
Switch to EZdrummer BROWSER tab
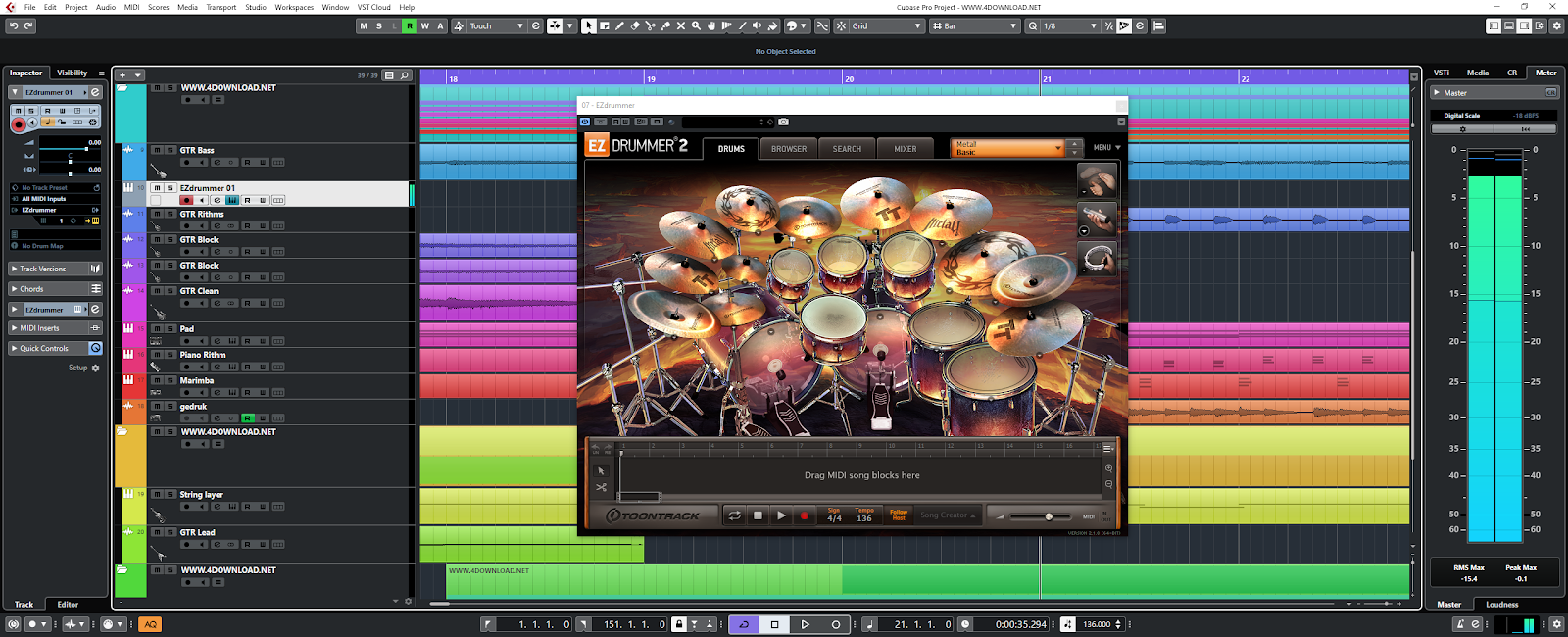point(789,149)
